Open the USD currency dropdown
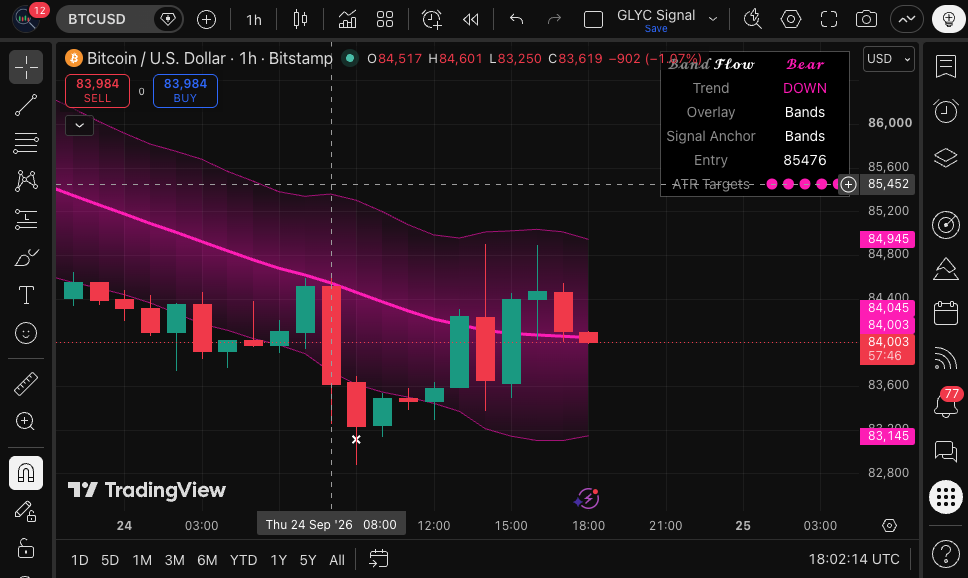The height and width of the screenshot is (578, 968). tap(889, 59)
